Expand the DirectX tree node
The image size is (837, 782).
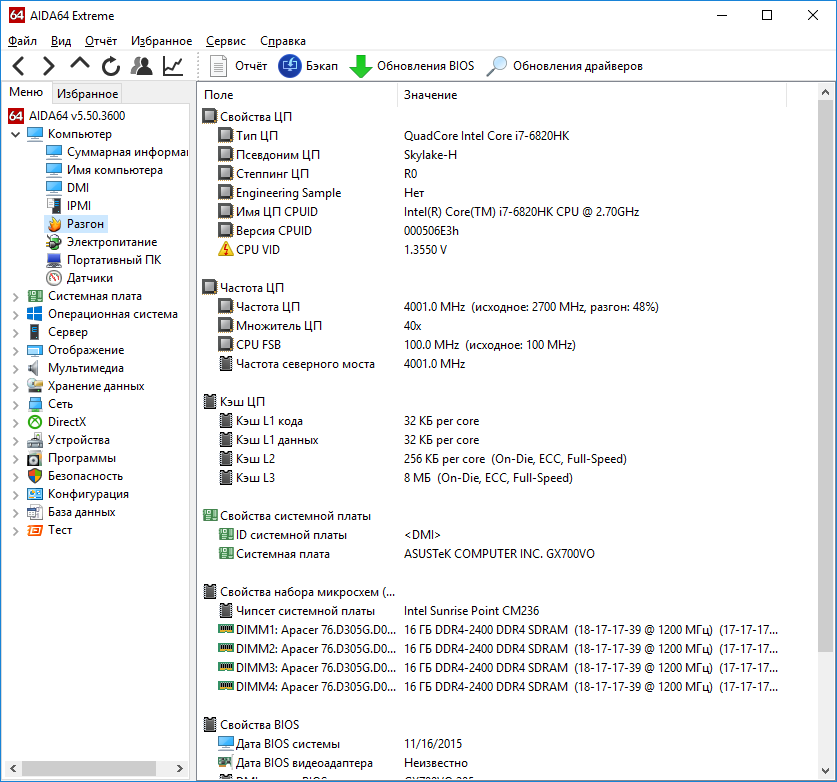point(15,422)
